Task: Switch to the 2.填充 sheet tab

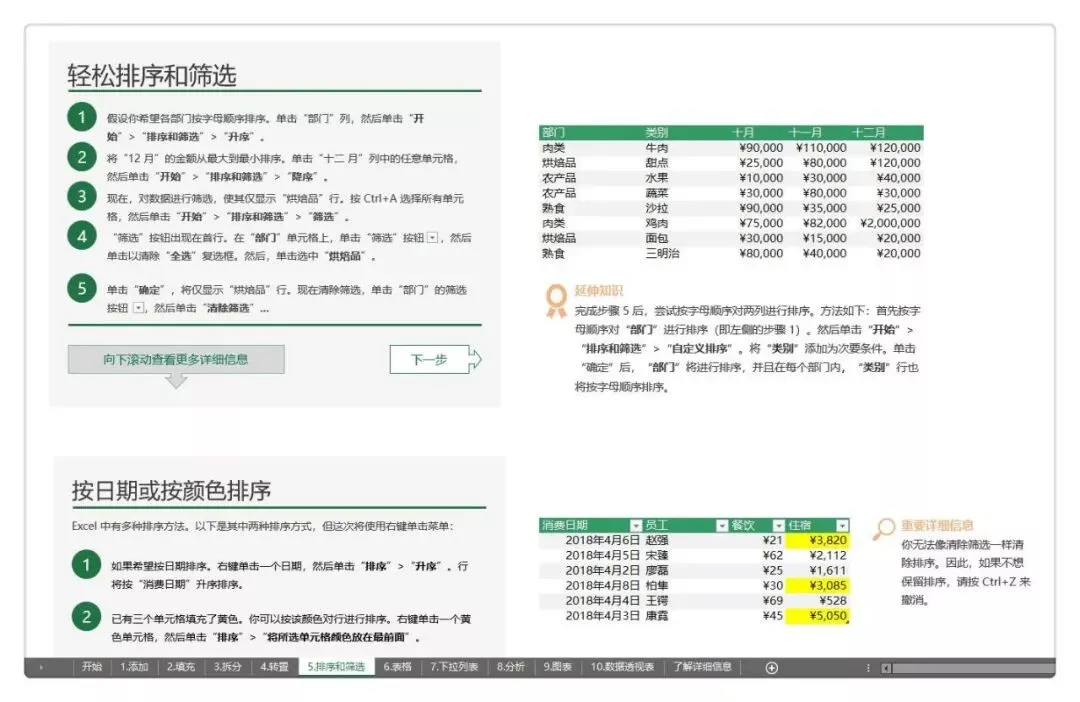Action: point(180,667)
